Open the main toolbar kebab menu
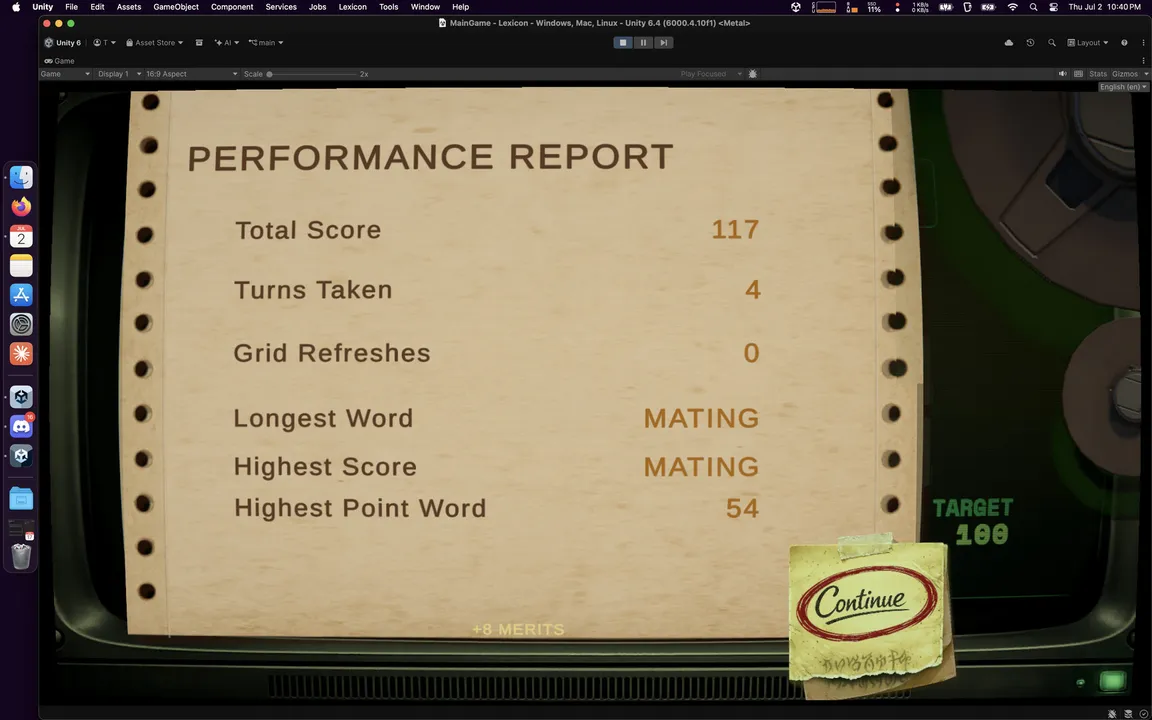Viewport: 1152px width, 720px height. (x=1143, y=43)
